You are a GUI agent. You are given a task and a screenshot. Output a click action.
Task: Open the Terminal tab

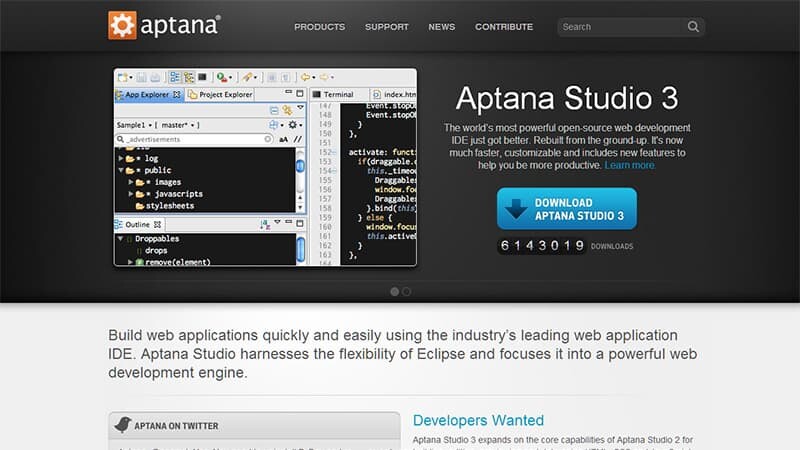(333, 94)
